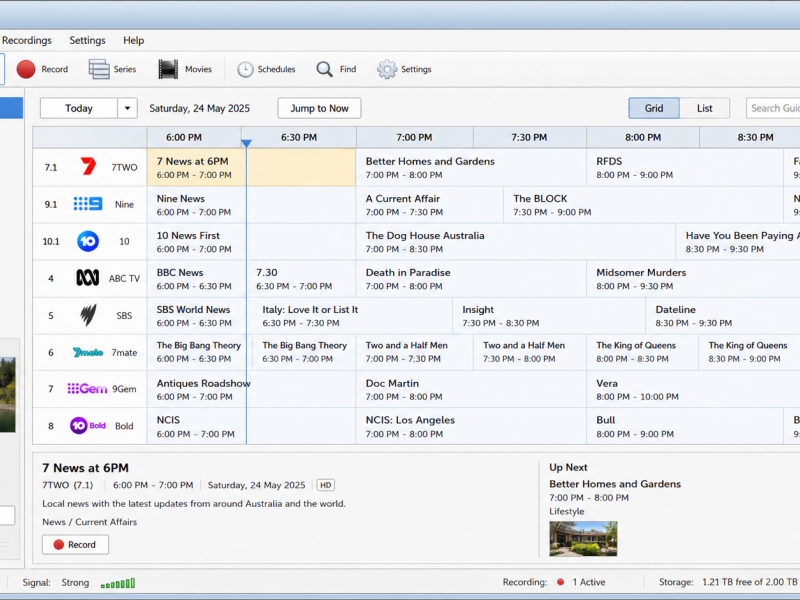Click the current time marker on timeline

click(x=246, y=143)
